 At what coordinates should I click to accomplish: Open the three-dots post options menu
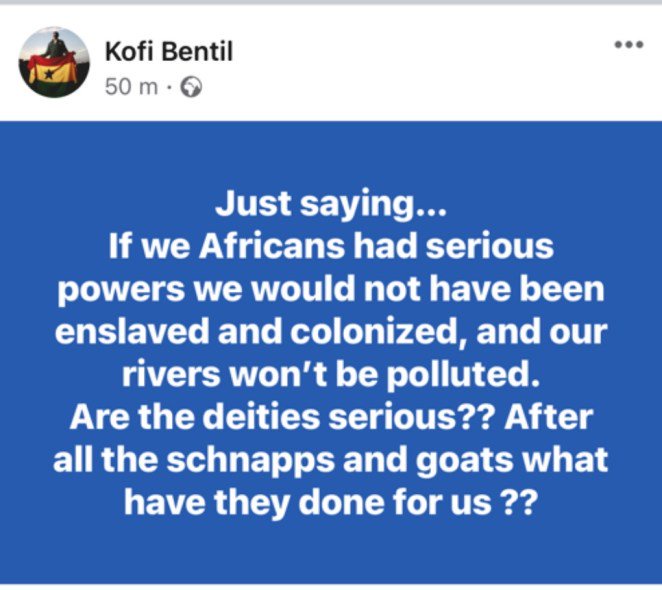click(x=628, y=47)
